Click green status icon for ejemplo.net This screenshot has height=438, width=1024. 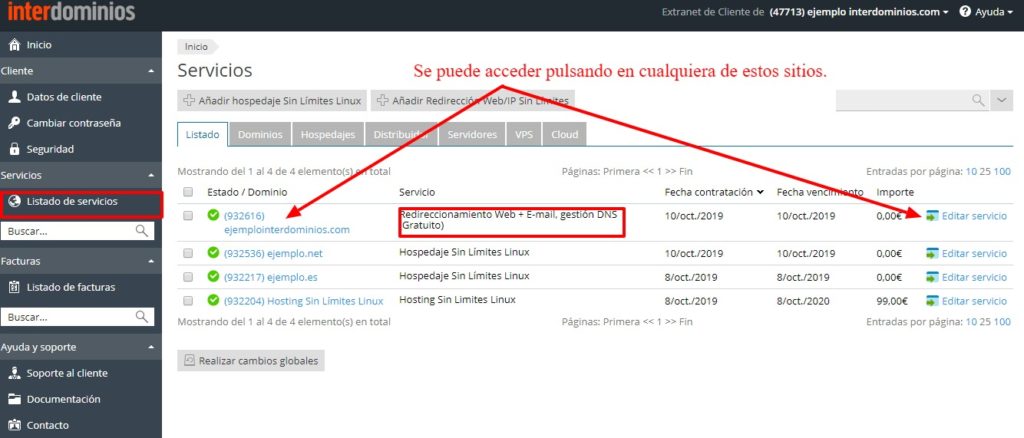[213, 253]
